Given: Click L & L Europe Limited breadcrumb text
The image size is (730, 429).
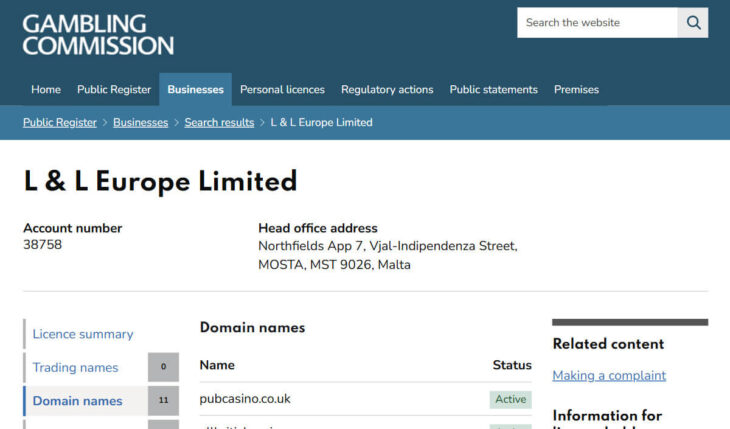Looking at the screenshot, I should pyautogui.click(x=321, y=123).
